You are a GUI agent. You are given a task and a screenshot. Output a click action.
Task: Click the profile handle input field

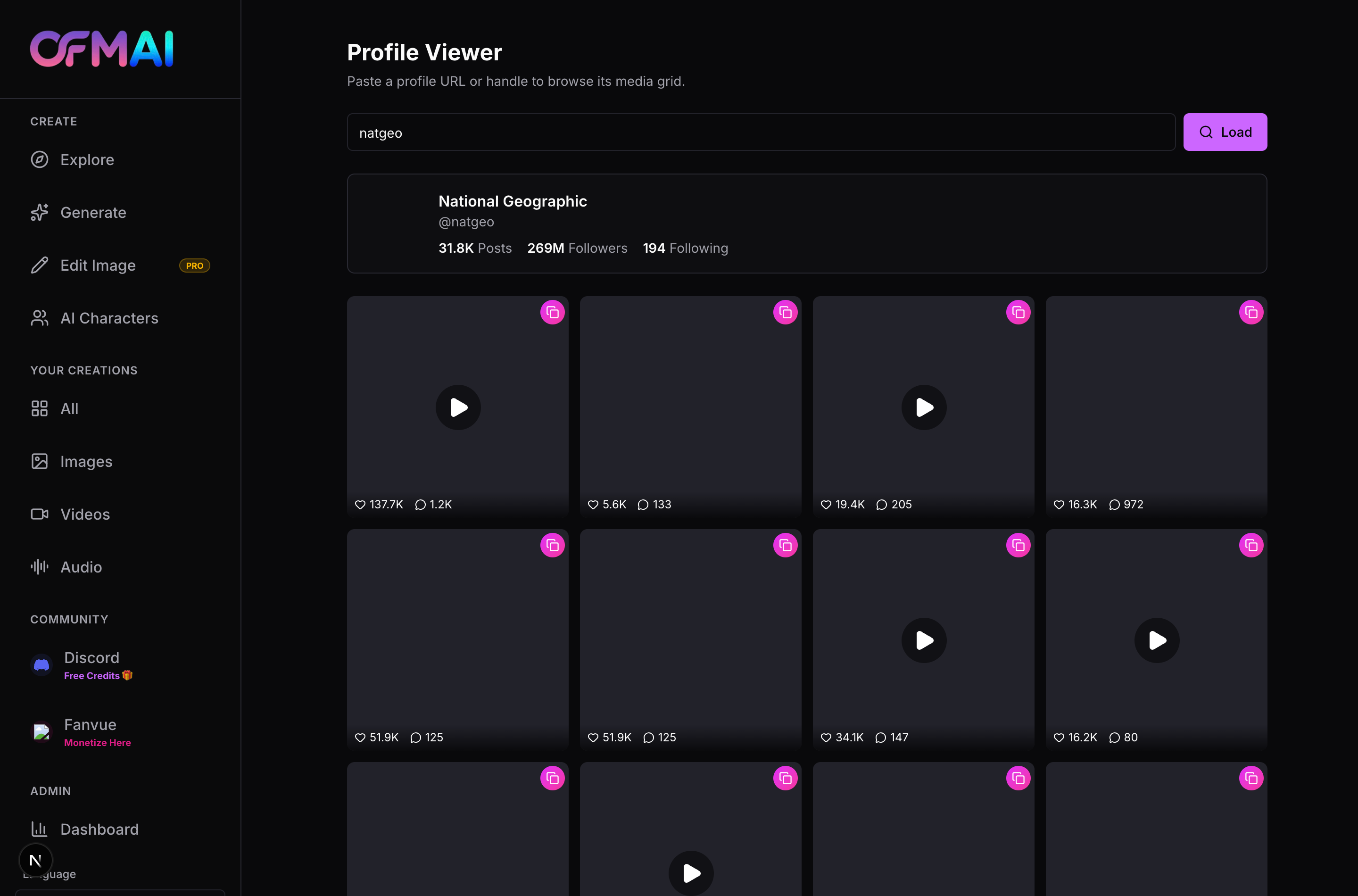click(761, 132)
